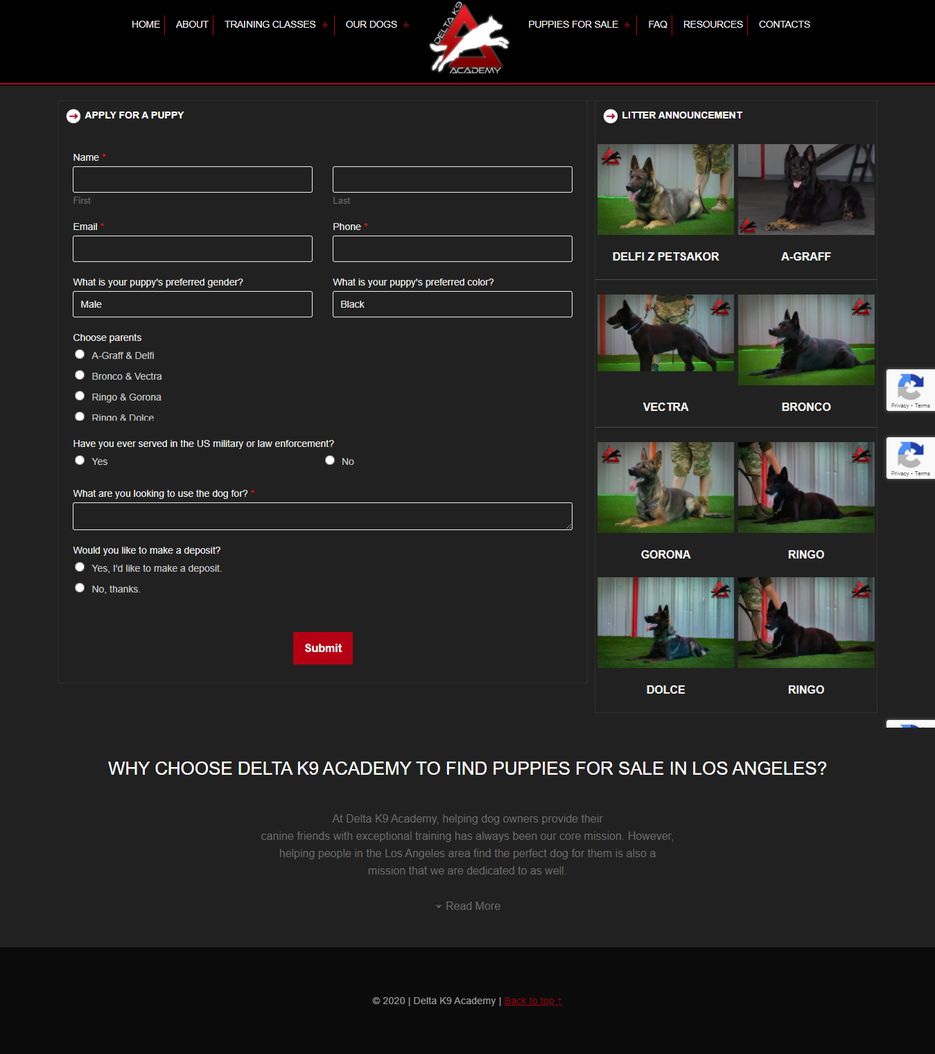Focus the Email input field
The height and width of the screenshot is (1054, 935).
coord(192,249)
